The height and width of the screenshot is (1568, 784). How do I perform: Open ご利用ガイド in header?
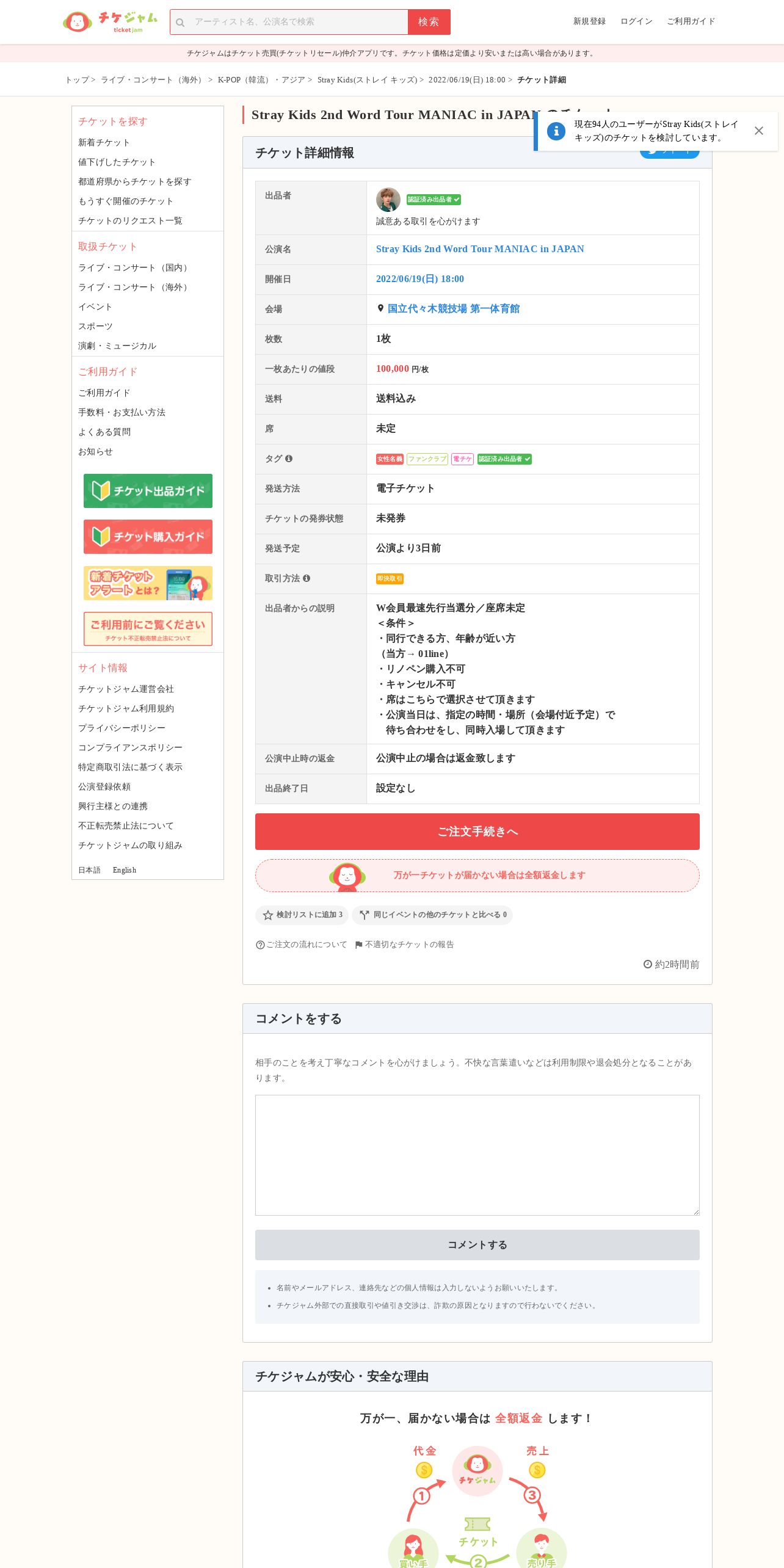691,21
